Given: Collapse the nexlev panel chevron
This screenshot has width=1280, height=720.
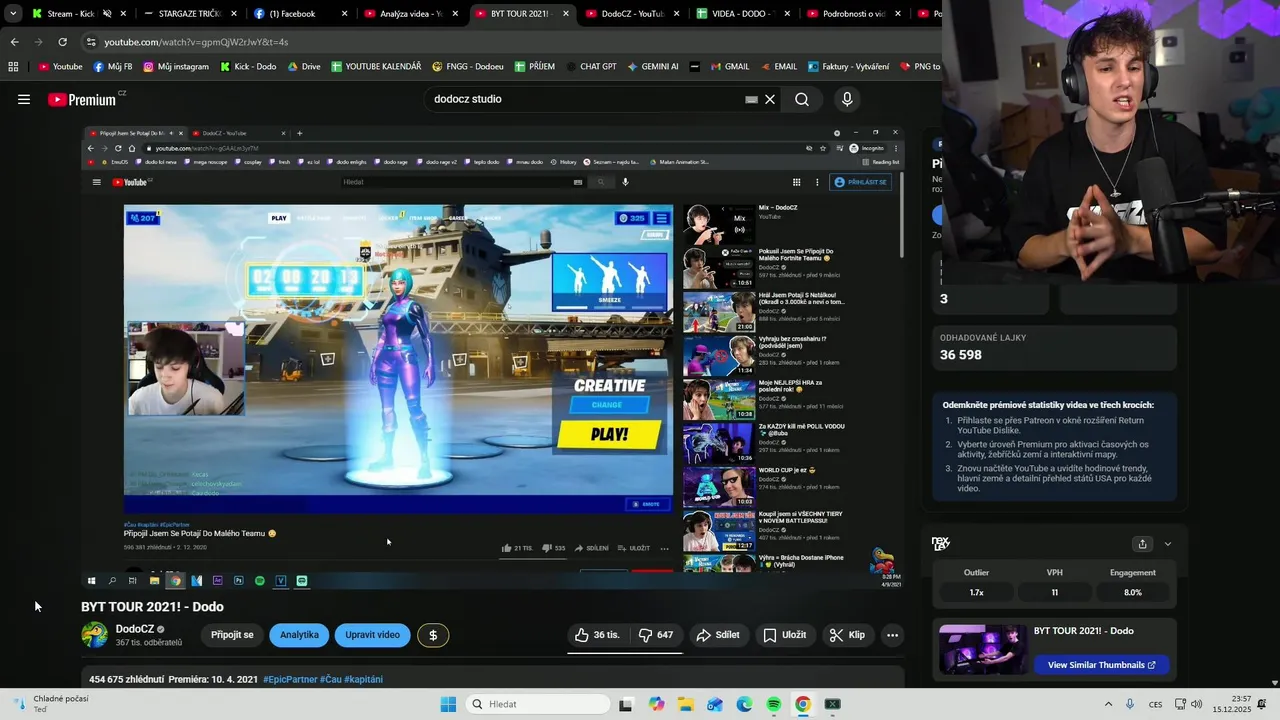Looking at the screenshot, I should click(x=1167, y=544).
